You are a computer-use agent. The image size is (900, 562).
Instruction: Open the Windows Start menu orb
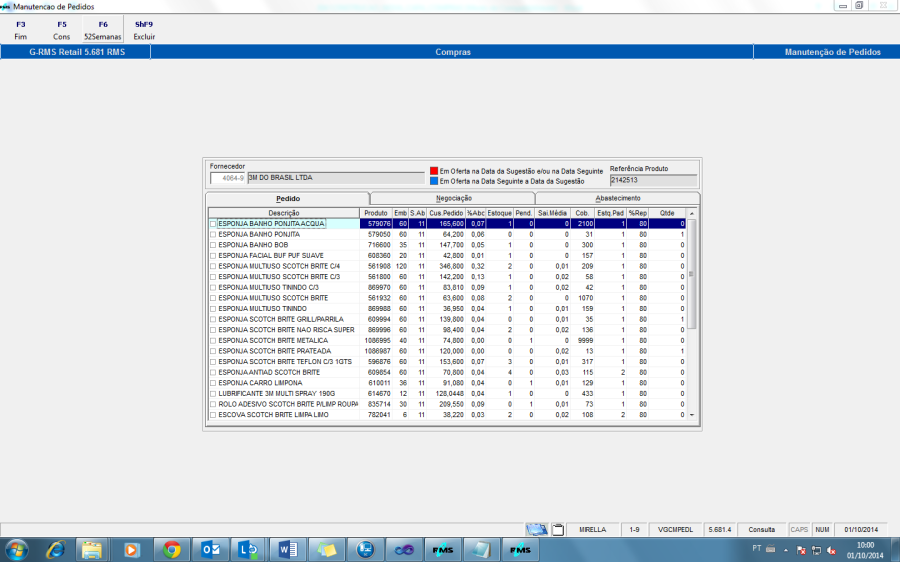[15, 550]
